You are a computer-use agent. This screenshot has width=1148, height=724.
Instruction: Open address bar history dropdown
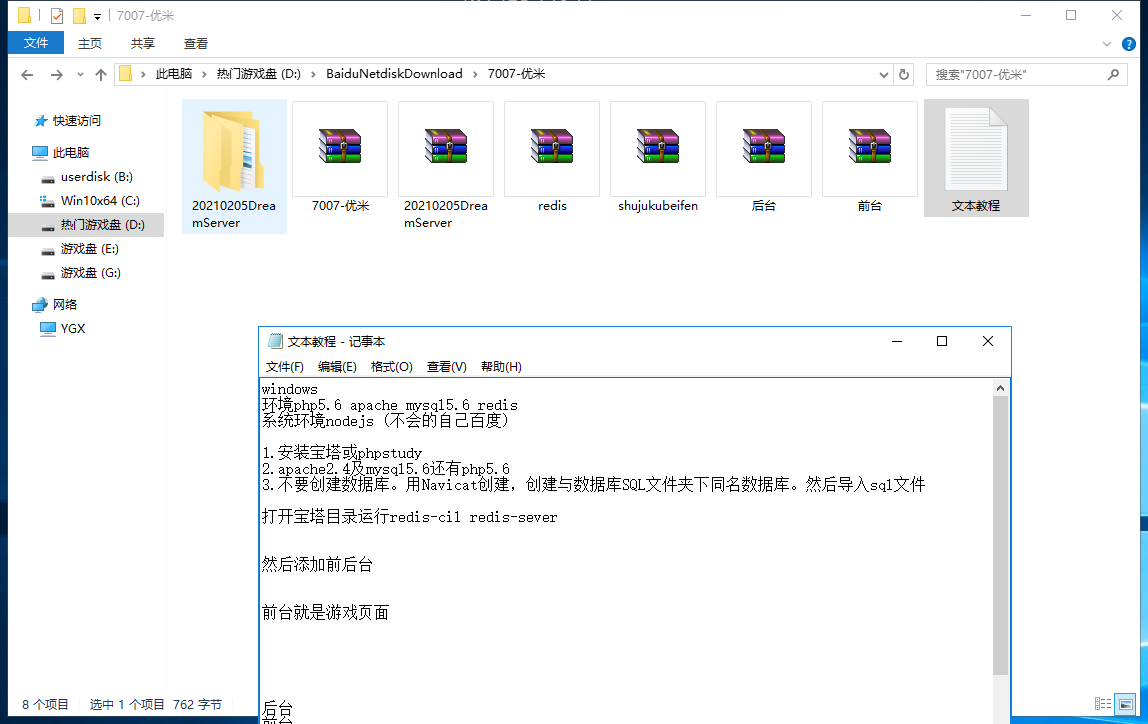coord(884,74)
